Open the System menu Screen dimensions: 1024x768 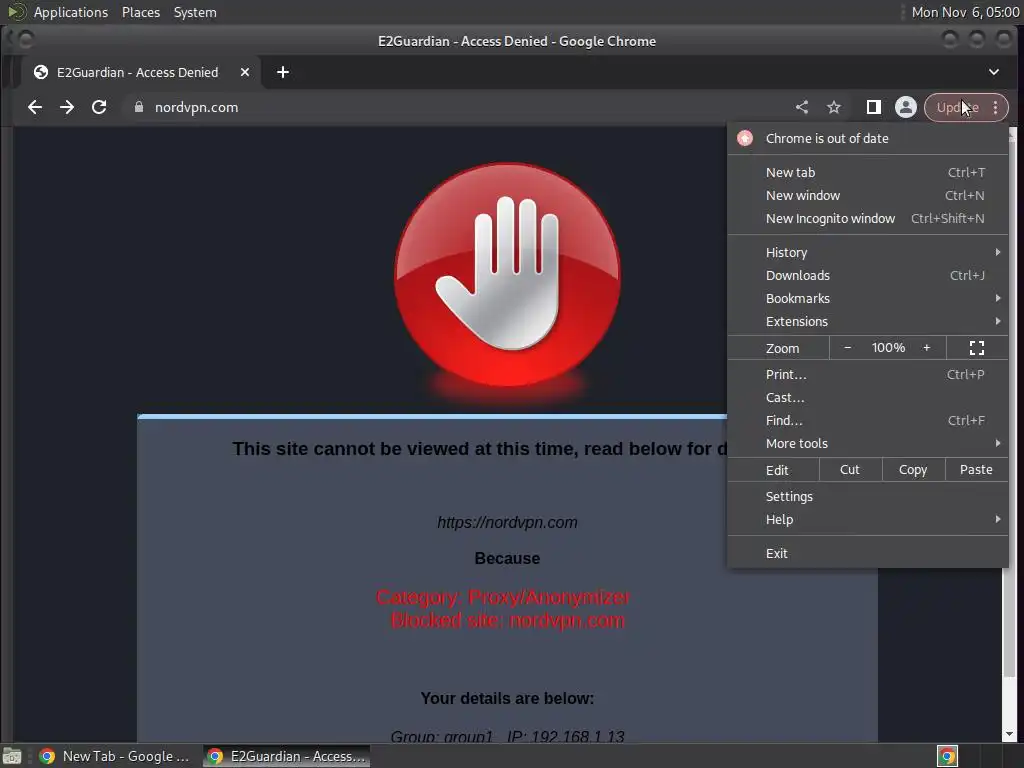(x=195, y=12)
